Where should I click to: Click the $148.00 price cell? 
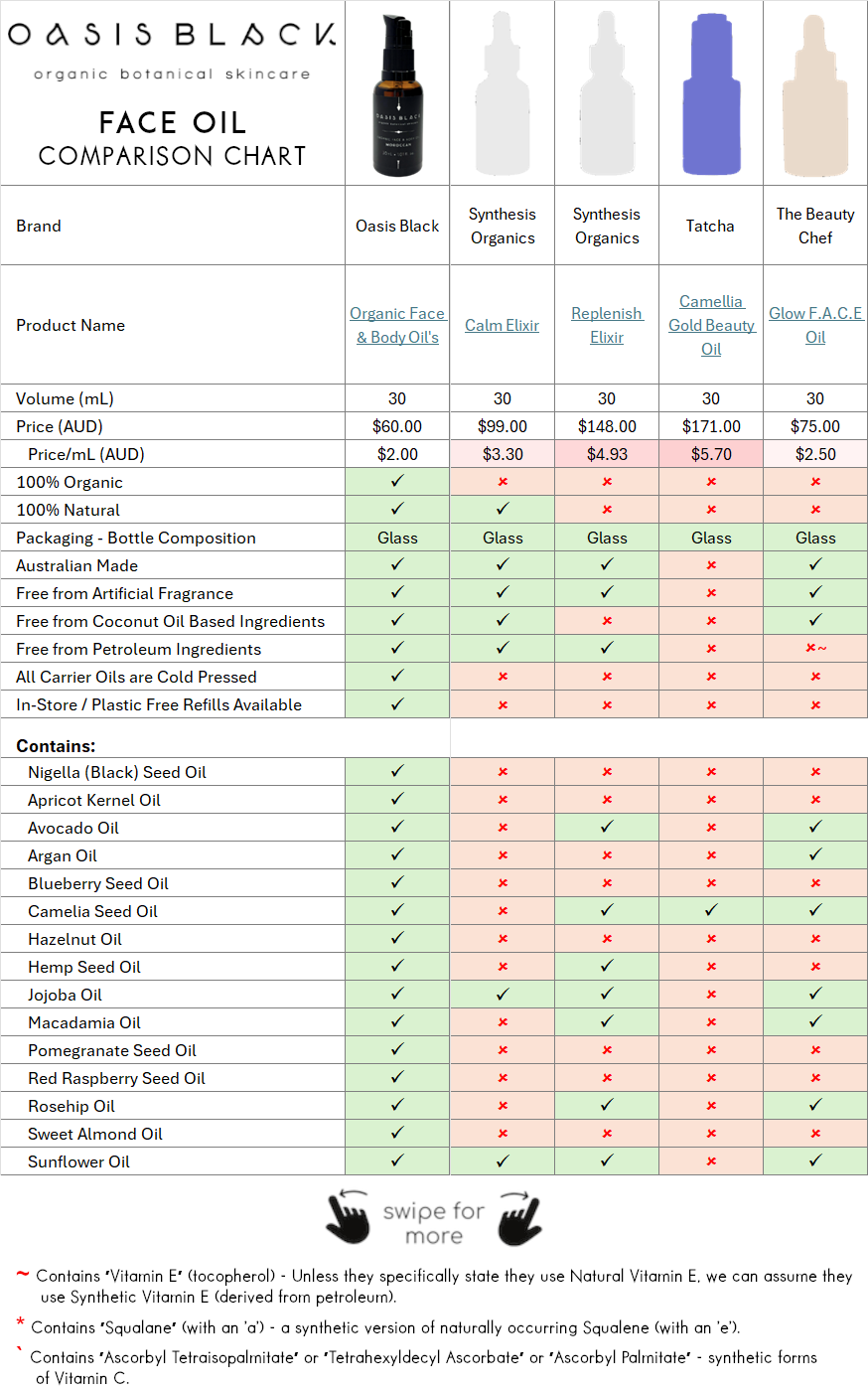tap(607, 426)
